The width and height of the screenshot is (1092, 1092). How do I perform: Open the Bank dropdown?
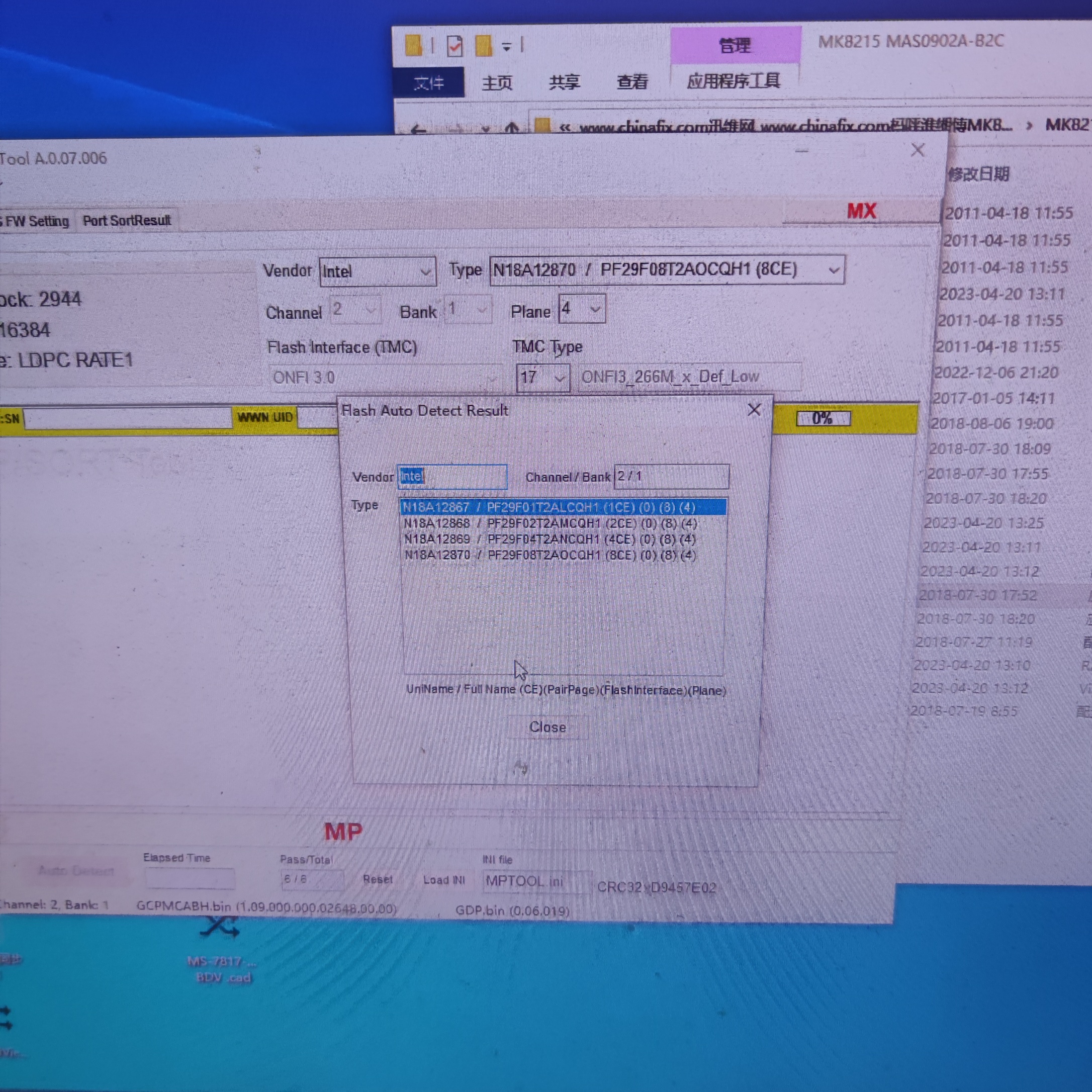468,310
